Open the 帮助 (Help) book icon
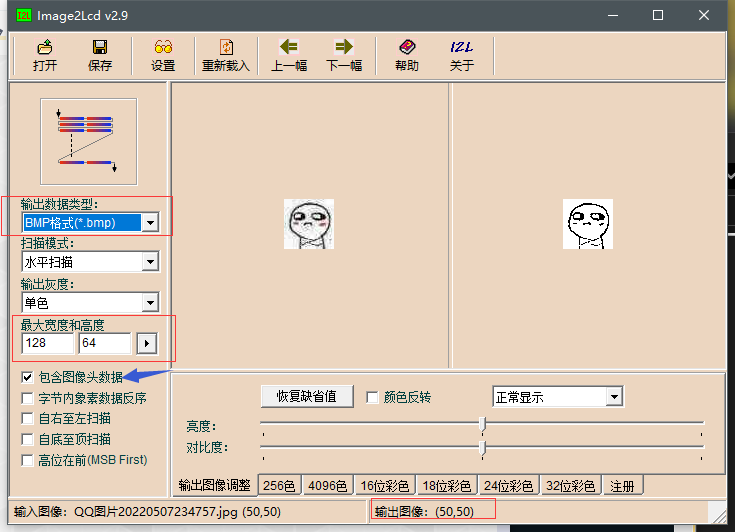The height and width of the screenshot is (532, 735). [407, 55]
